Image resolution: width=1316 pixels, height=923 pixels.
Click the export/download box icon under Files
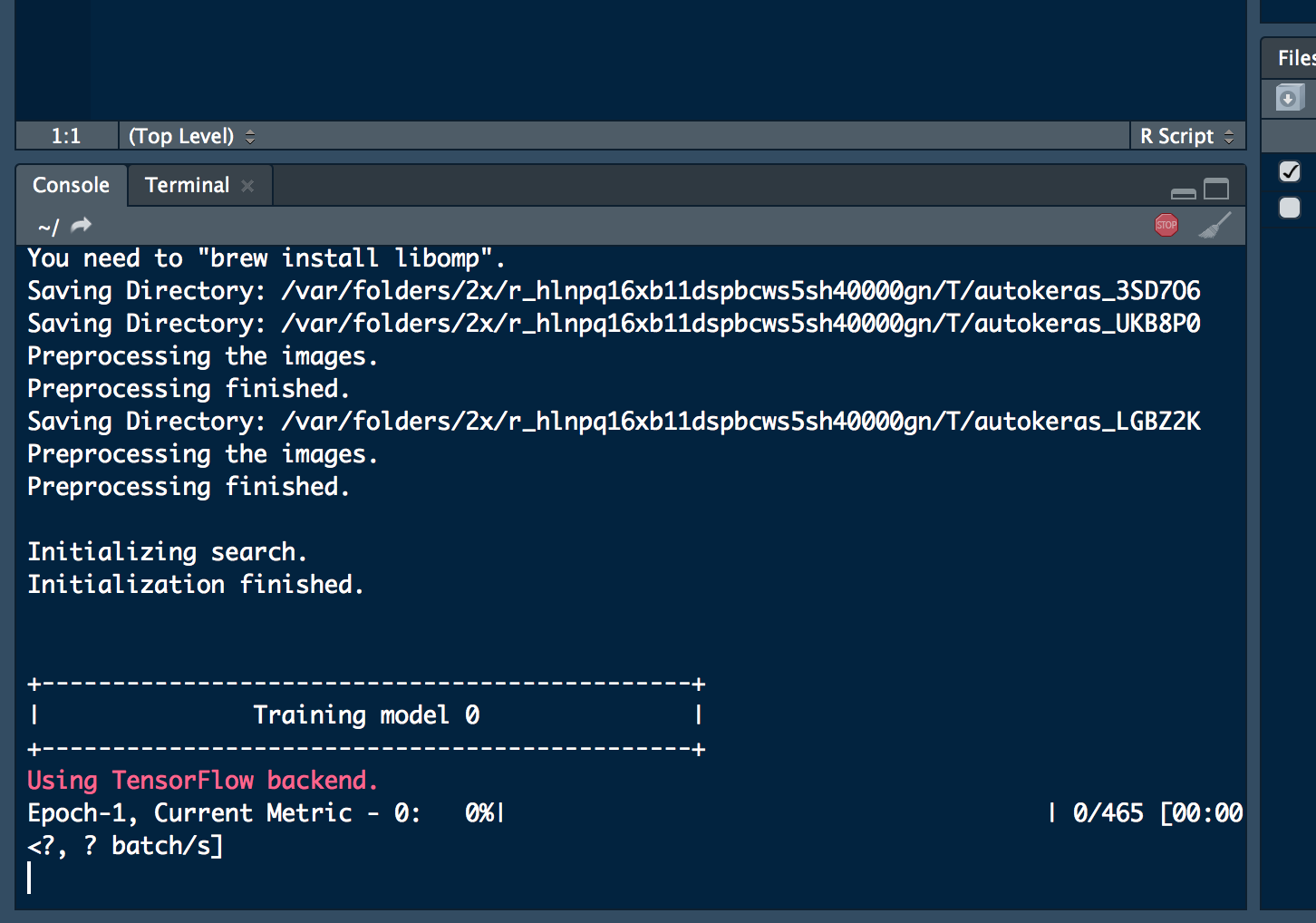coord(1288,98)
